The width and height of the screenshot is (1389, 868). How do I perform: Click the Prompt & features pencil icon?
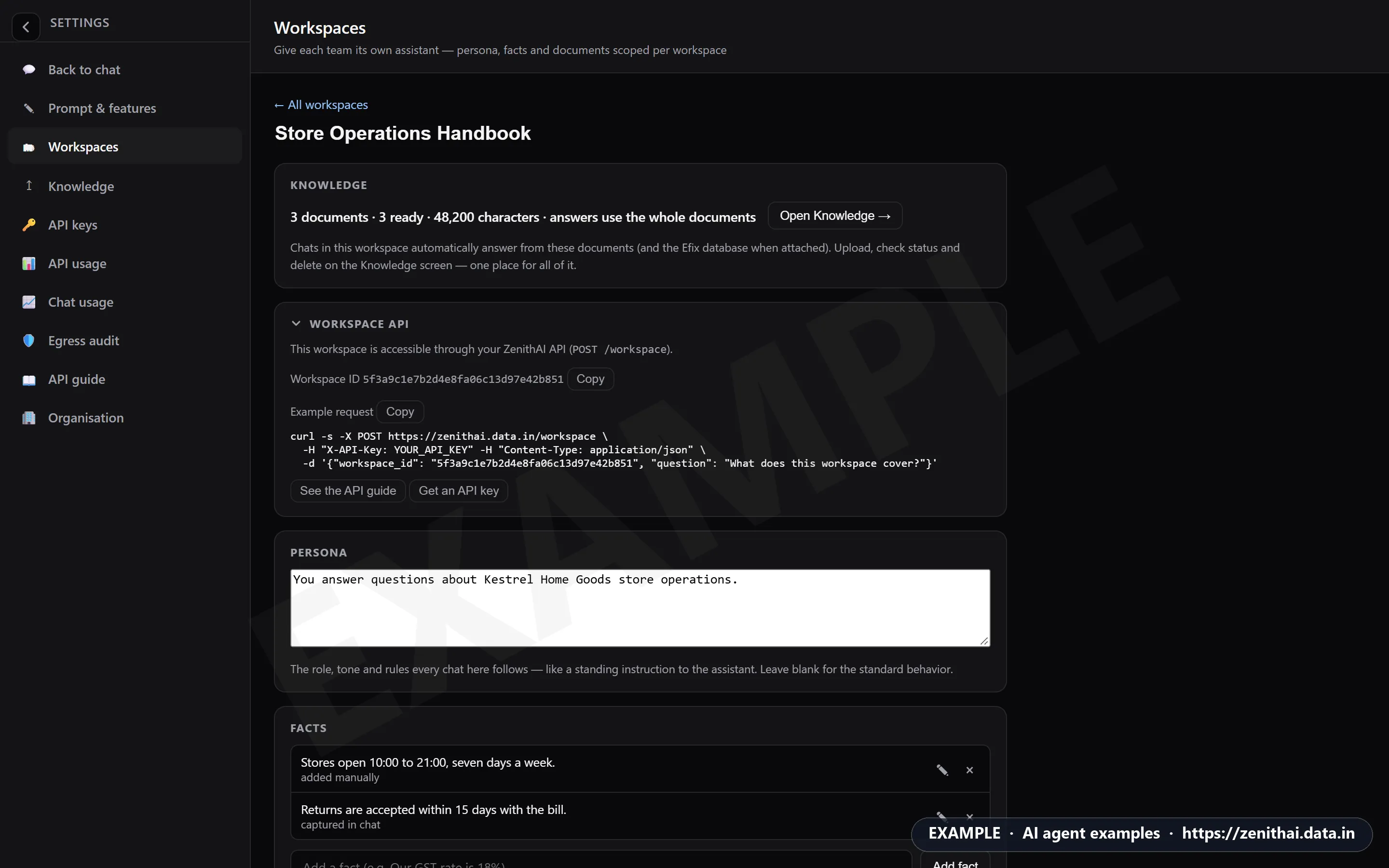click(29, 108)
